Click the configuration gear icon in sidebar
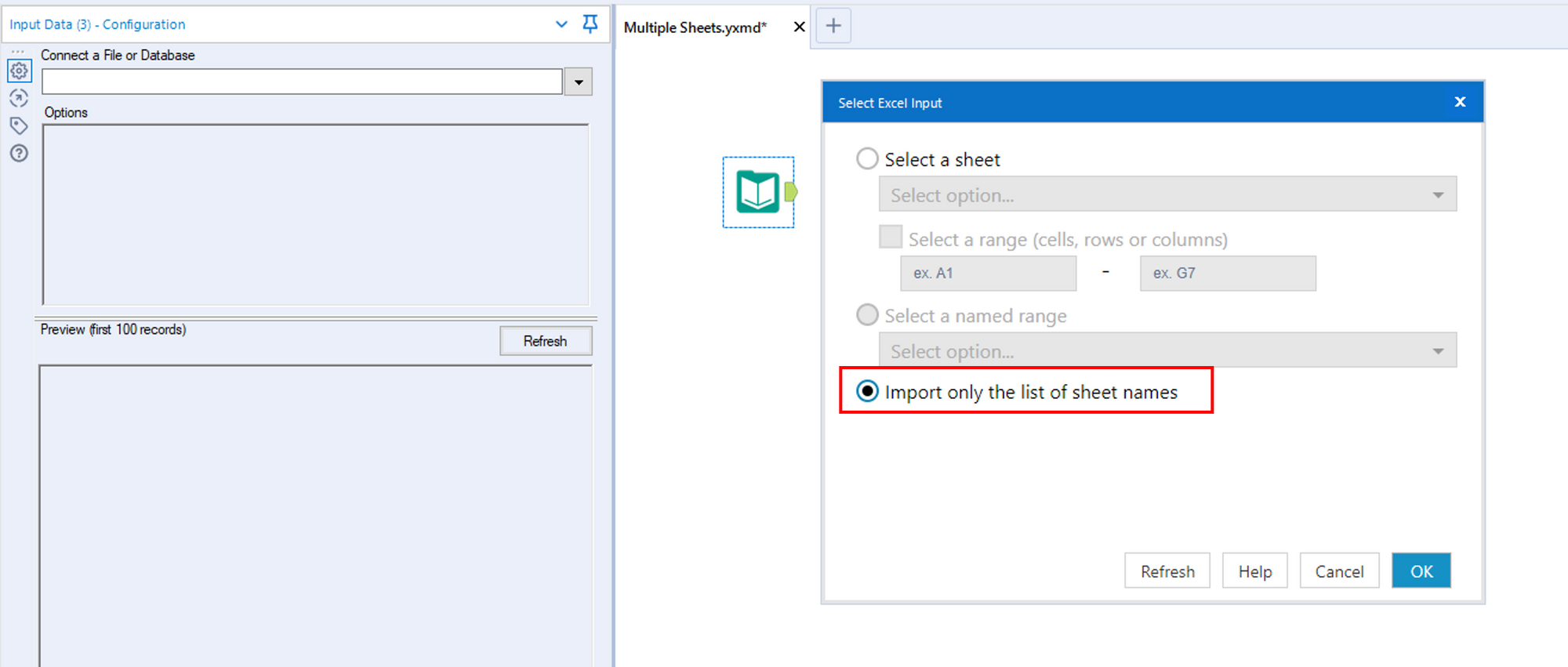Image resolution: width=1568 pixels, height=667 pixels. pyautogui.click(x=19, y=71)
